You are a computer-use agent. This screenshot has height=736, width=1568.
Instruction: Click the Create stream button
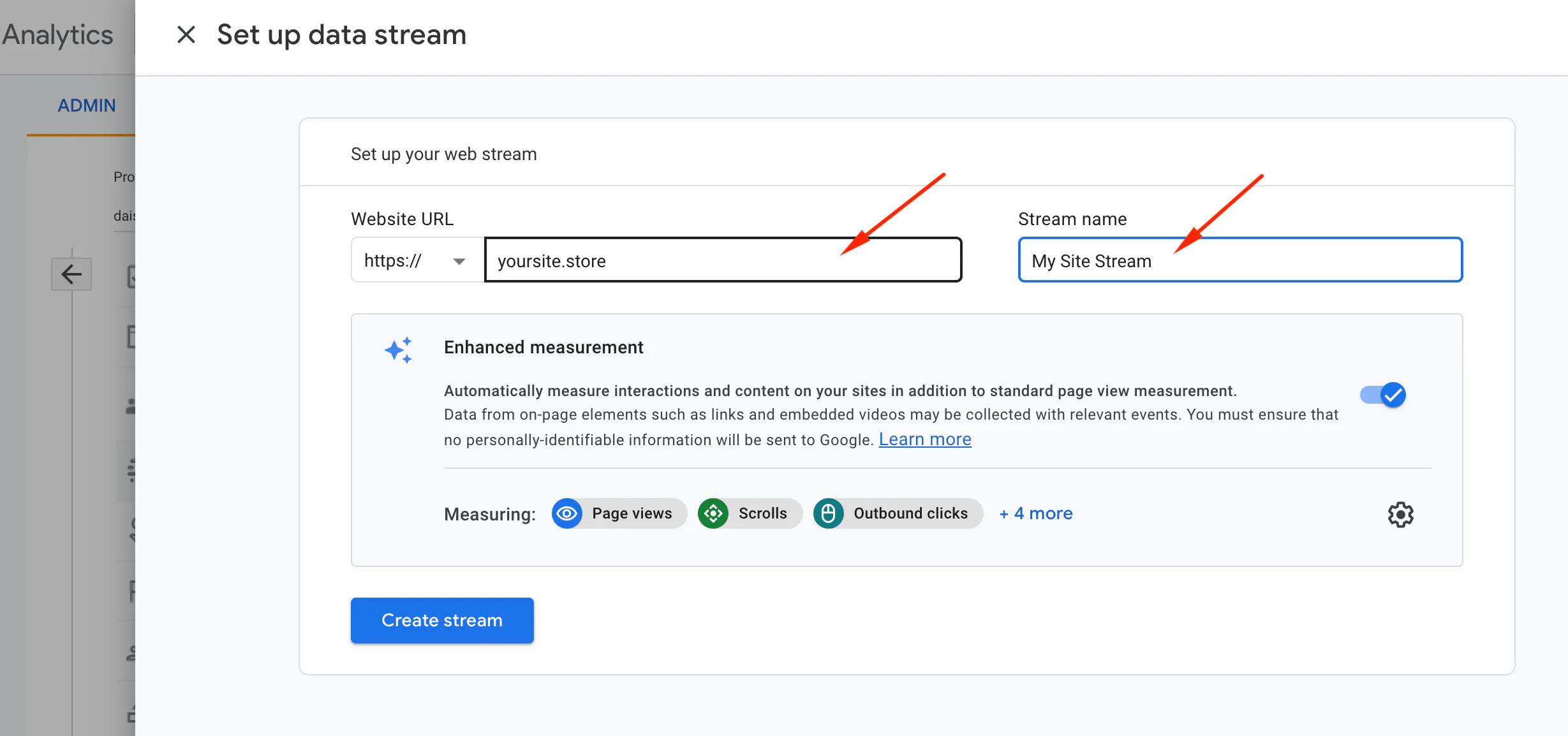click(442, 620)
